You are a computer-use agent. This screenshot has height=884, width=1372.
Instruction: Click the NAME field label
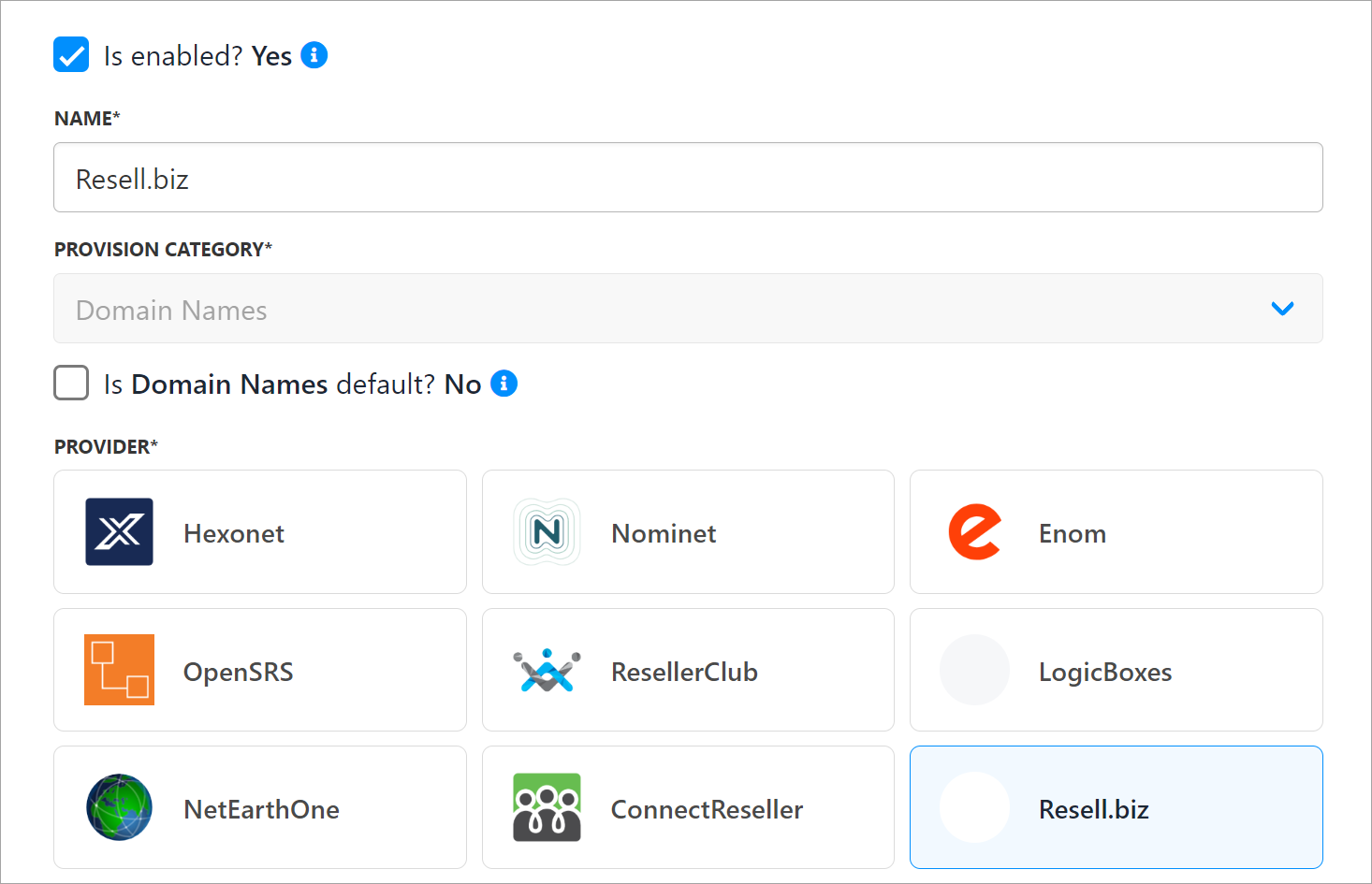87,119
